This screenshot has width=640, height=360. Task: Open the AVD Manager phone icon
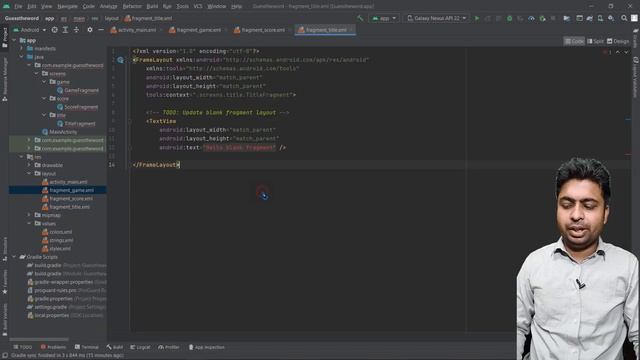[600, 18]
